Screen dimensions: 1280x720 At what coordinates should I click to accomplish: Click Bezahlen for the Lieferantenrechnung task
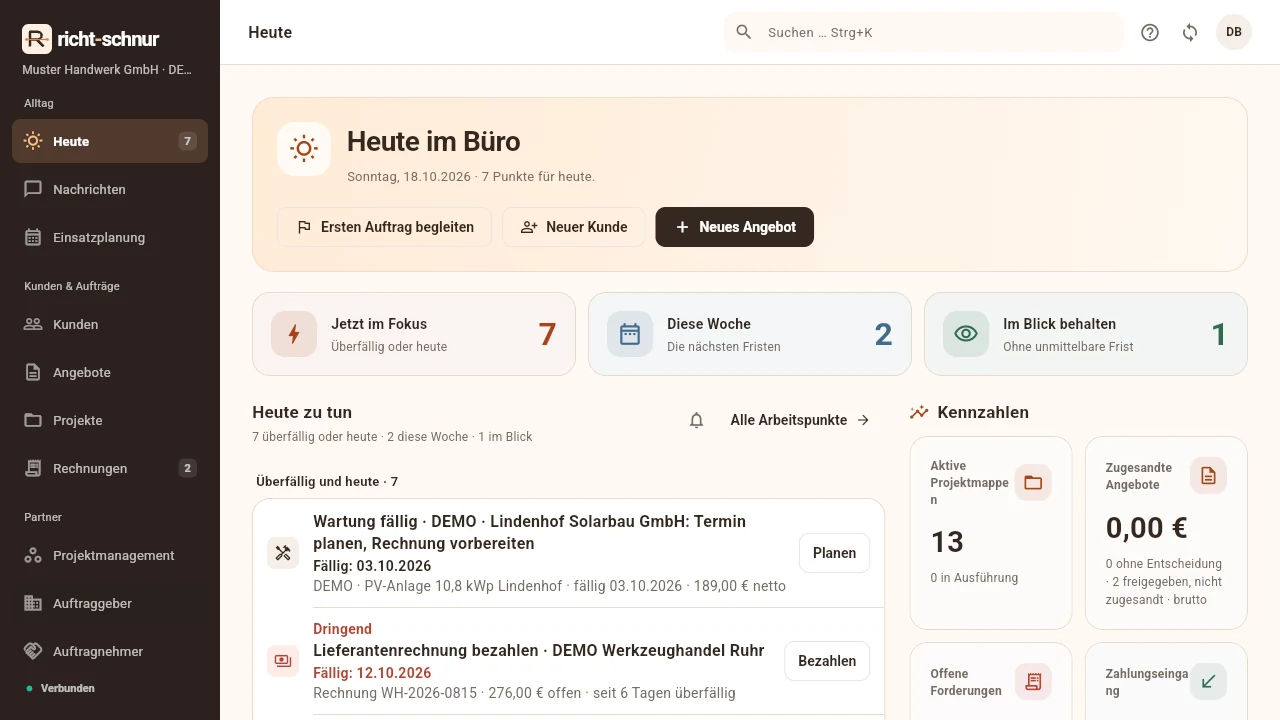pyautogui.click(x=827, y=661)
